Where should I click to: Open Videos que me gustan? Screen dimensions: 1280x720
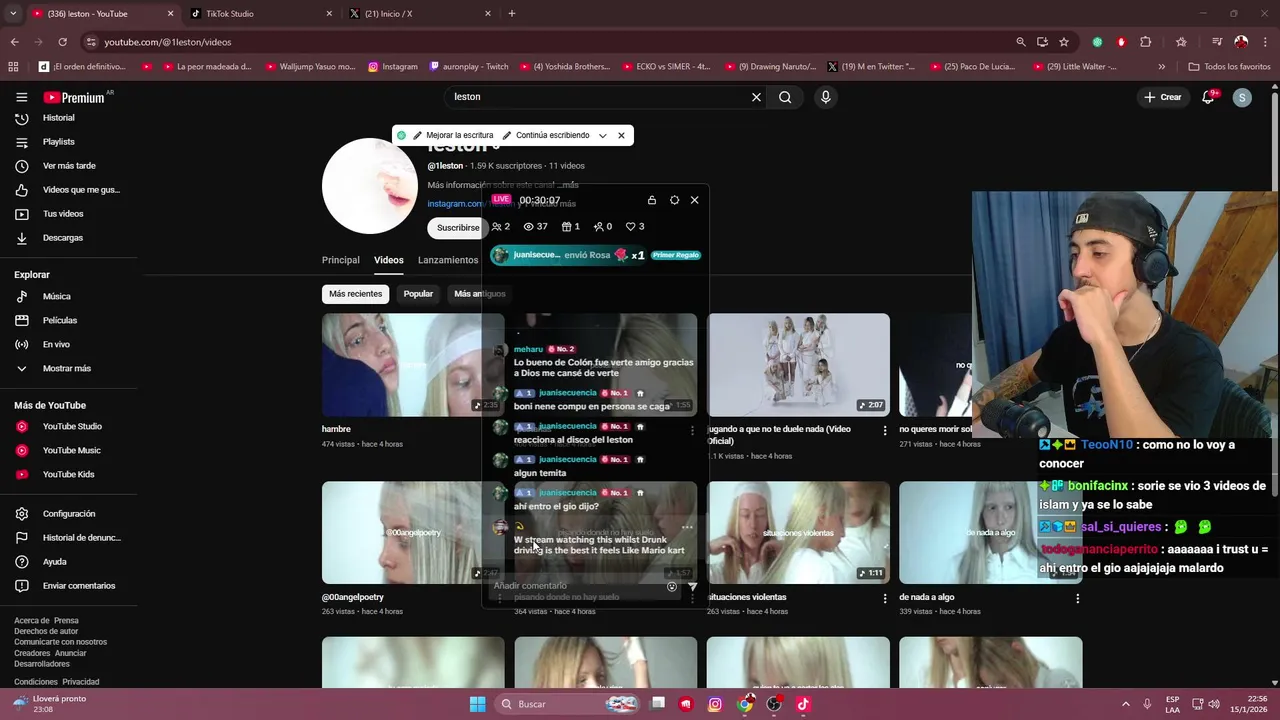pos(67,190)
